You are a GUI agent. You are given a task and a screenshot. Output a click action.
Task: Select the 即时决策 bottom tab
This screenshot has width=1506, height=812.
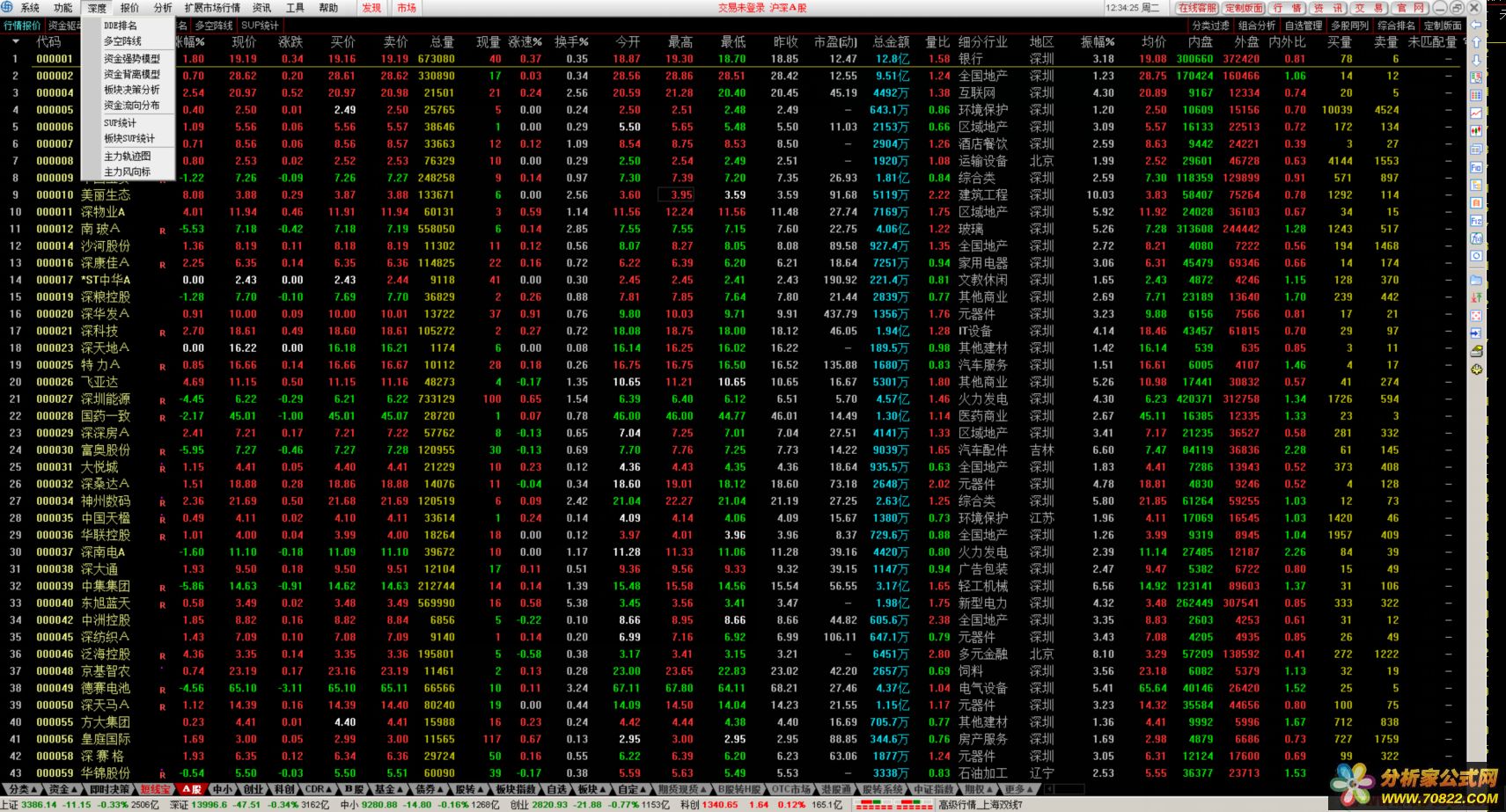(x=109, y=789)
